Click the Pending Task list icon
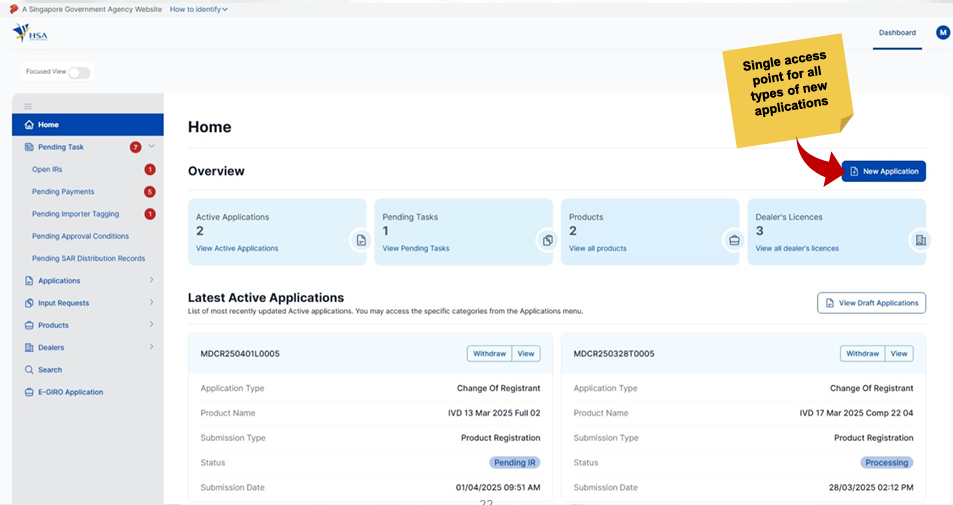The width and height of the screenshot is (953, 505). [x=29, y=147]
